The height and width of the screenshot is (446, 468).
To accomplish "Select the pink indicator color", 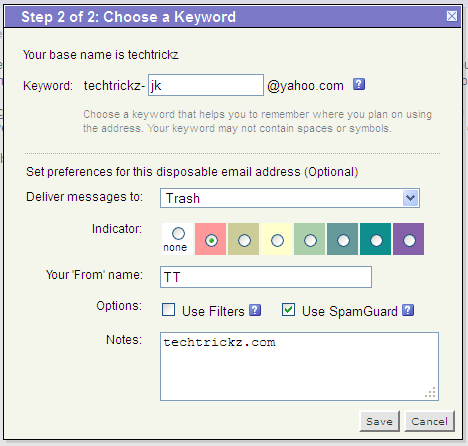I will tap(211, 240).
